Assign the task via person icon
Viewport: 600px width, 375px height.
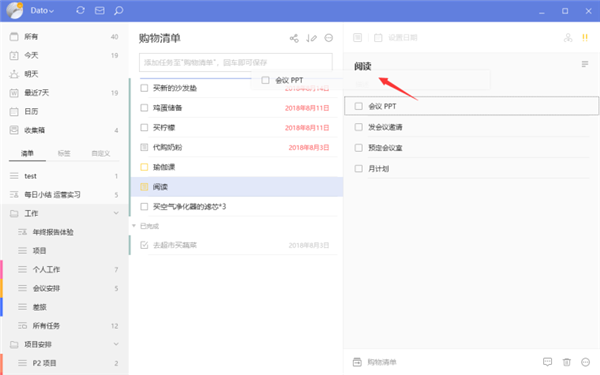tap(568, 38)
